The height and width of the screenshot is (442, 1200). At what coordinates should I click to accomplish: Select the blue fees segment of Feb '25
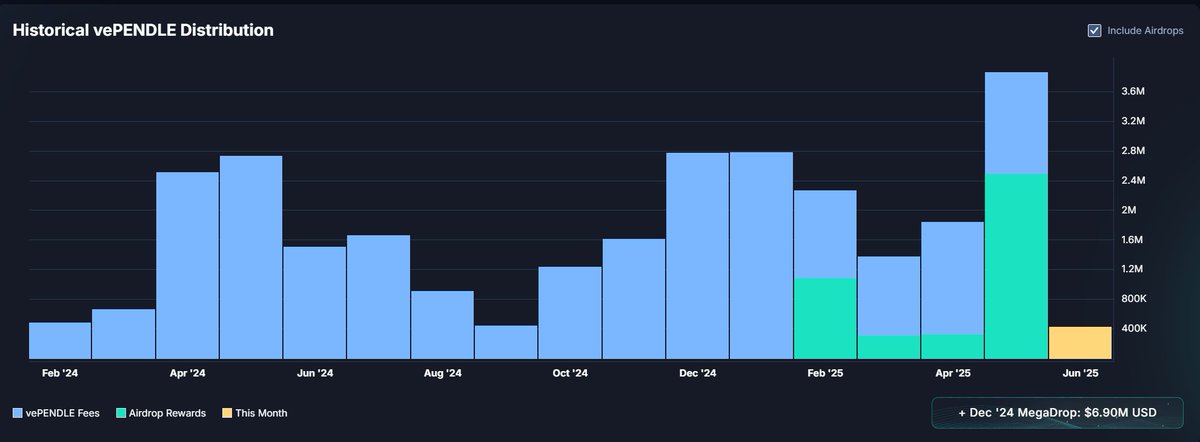tap(825, 234)
